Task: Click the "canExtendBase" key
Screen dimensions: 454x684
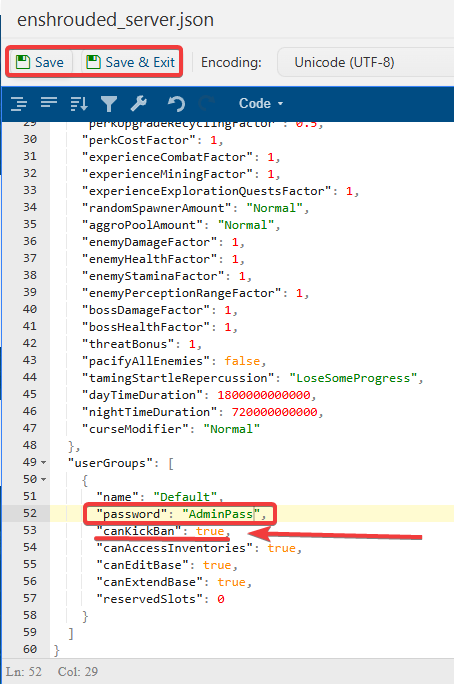Action: click(x=150, y=582)
